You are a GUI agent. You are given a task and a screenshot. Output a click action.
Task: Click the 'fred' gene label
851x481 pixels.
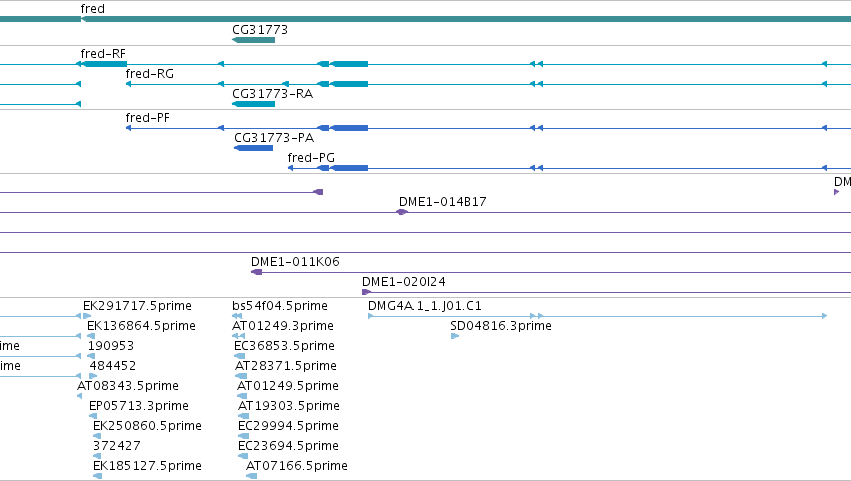[92, 9]
